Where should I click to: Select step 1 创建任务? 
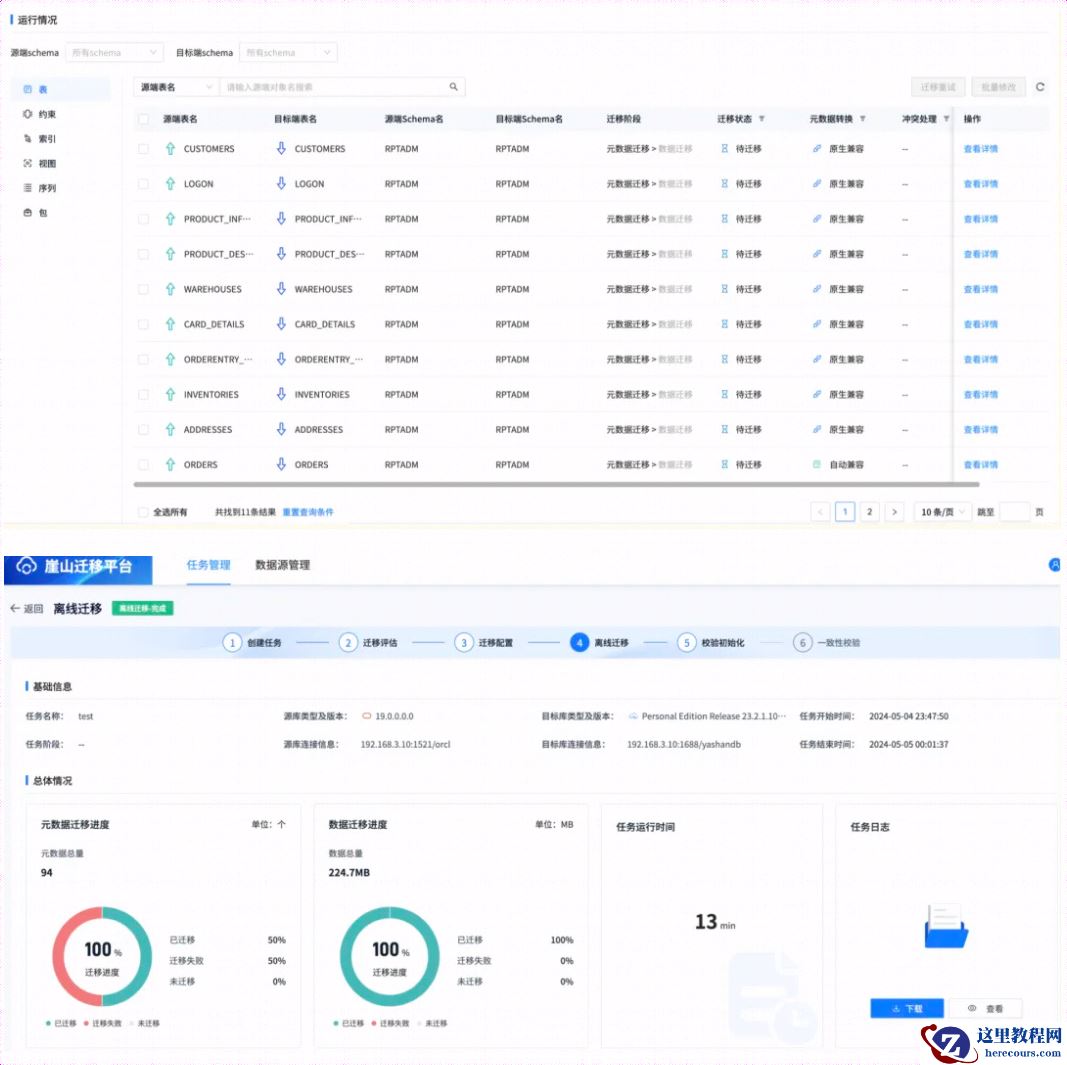[x=252, y=642]
